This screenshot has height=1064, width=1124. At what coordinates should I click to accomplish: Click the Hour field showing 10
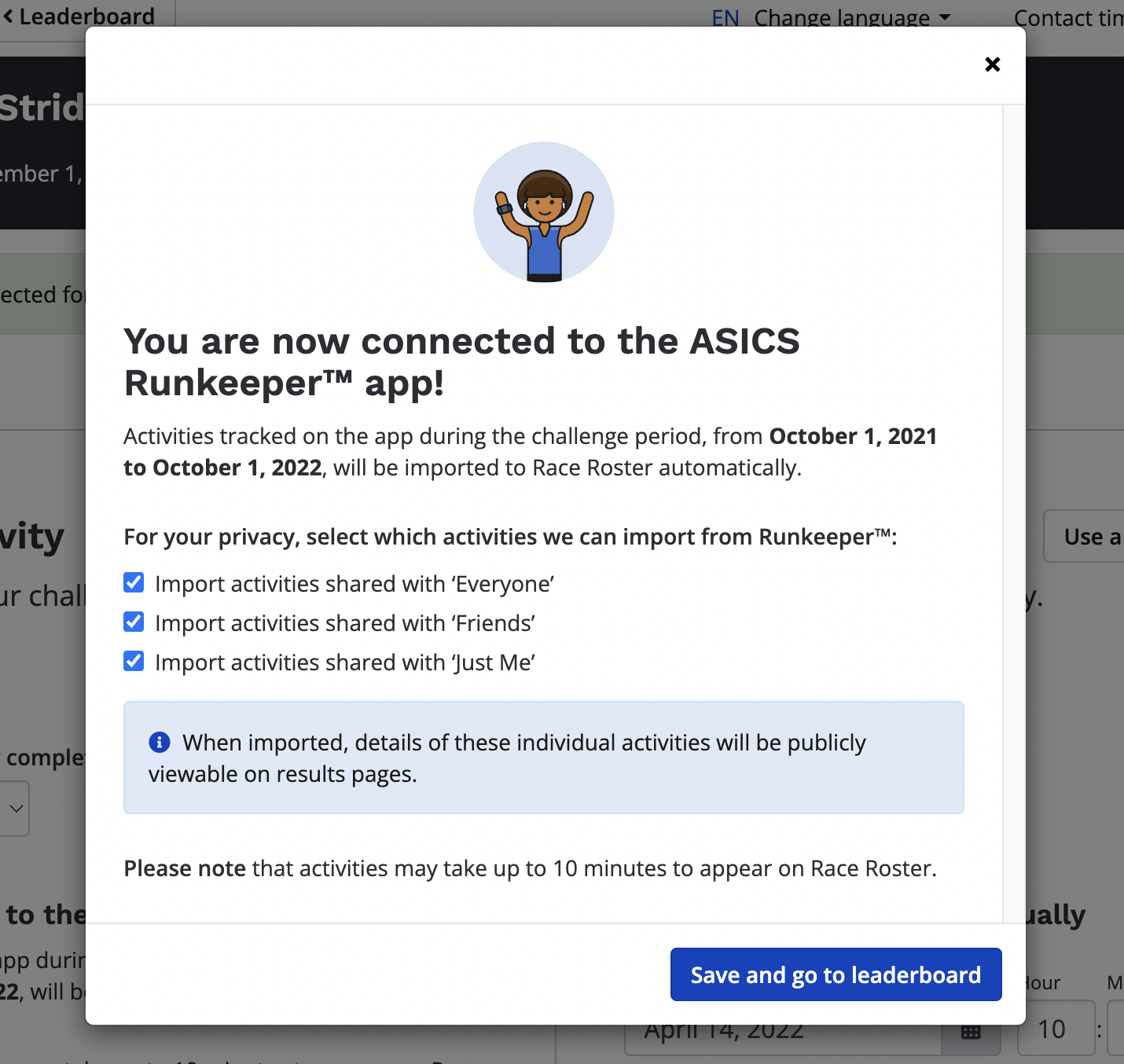pyautogui.click(x=1053, y=1029)
